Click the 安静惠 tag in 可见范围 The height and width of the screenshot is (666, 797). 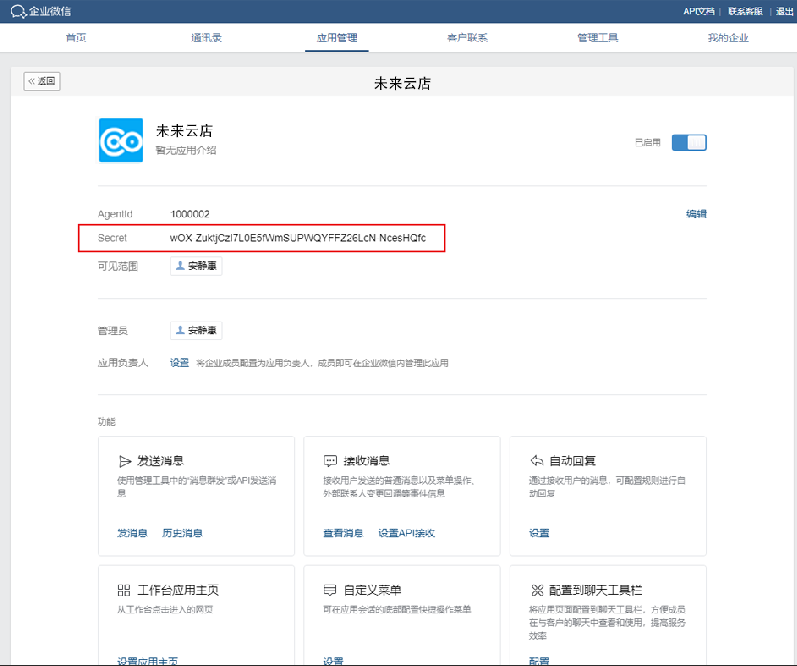tap(196, 266)
